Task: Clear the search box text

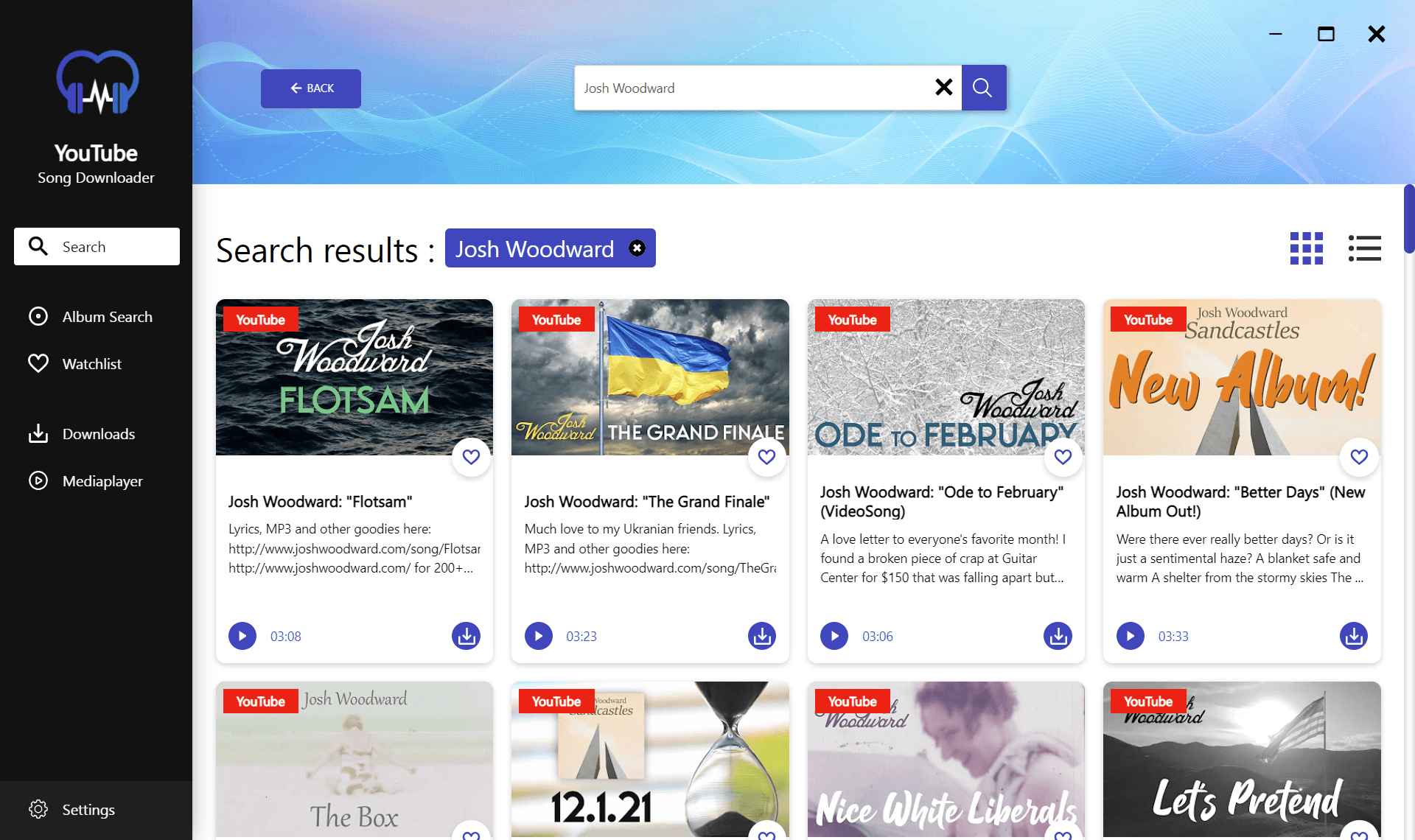Action: (943, 88)
